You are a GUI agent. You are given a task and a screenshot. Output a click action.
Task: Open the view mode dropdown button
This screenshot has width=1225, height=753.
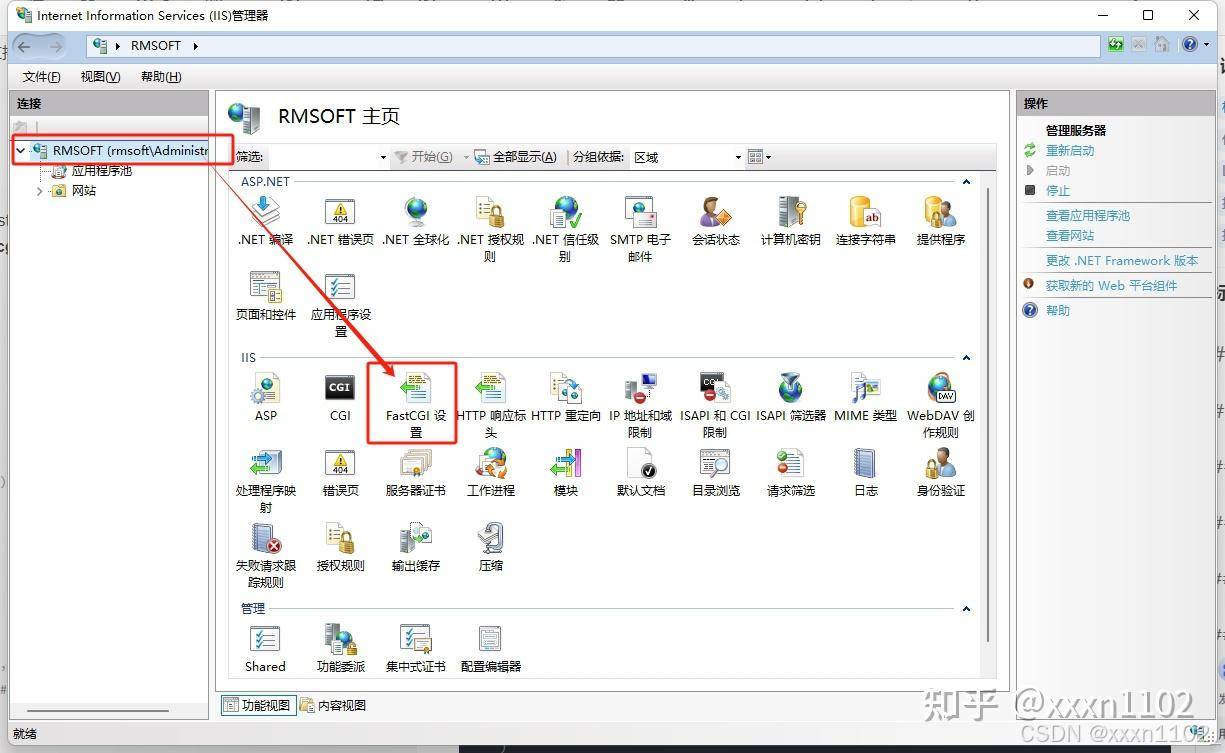(x=760, y=157)
